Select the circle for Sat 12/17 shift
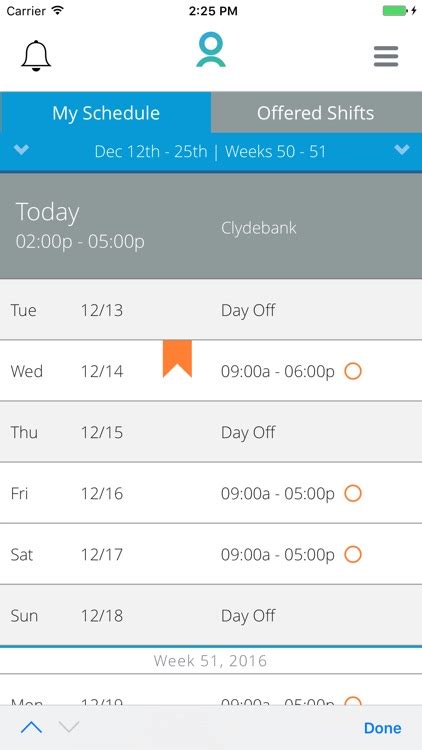Screen dimensions: 422x750 tap(353, 554)
